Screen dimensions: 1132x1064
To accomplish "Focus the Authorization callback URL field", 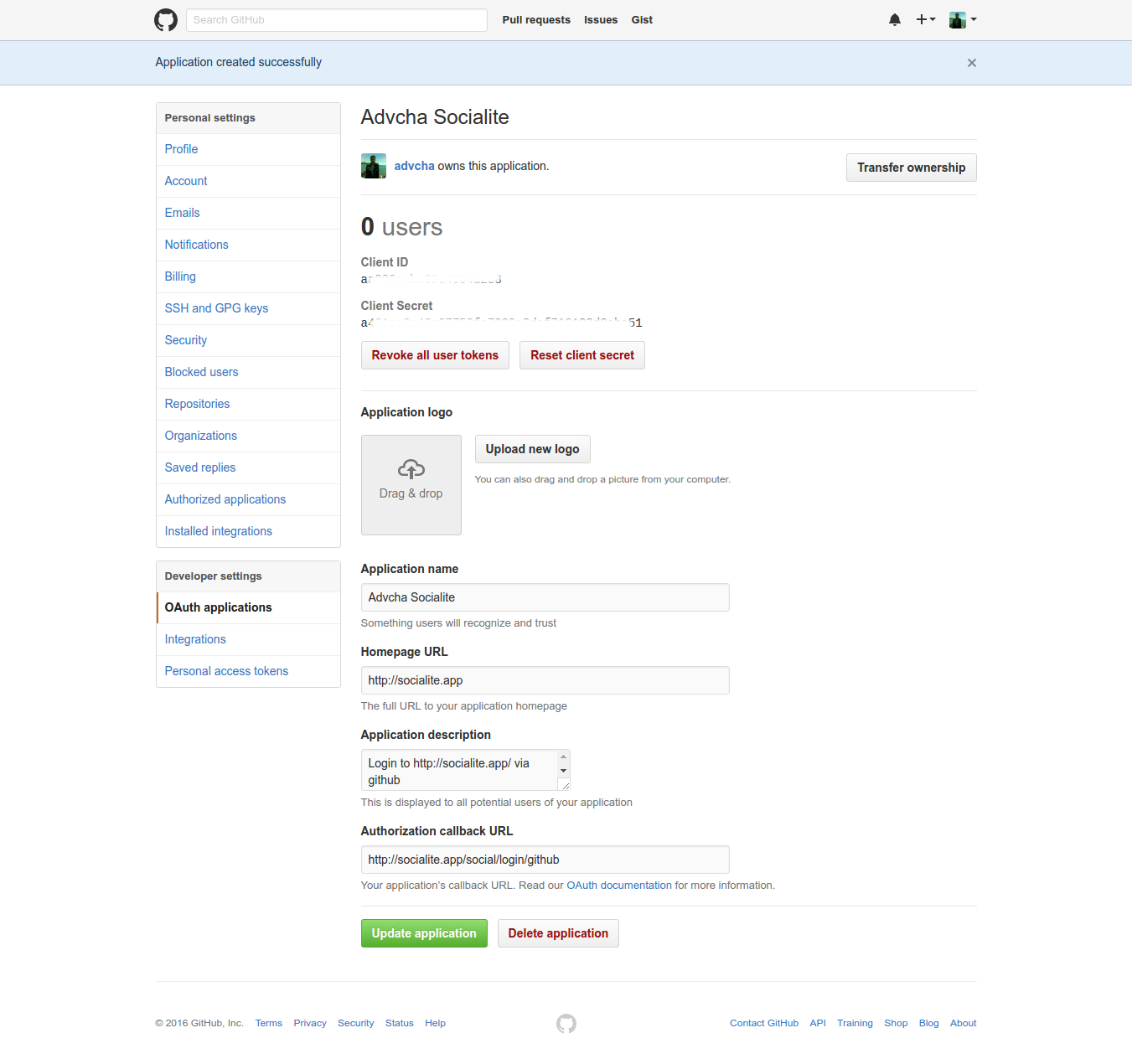I will (545, 860).
